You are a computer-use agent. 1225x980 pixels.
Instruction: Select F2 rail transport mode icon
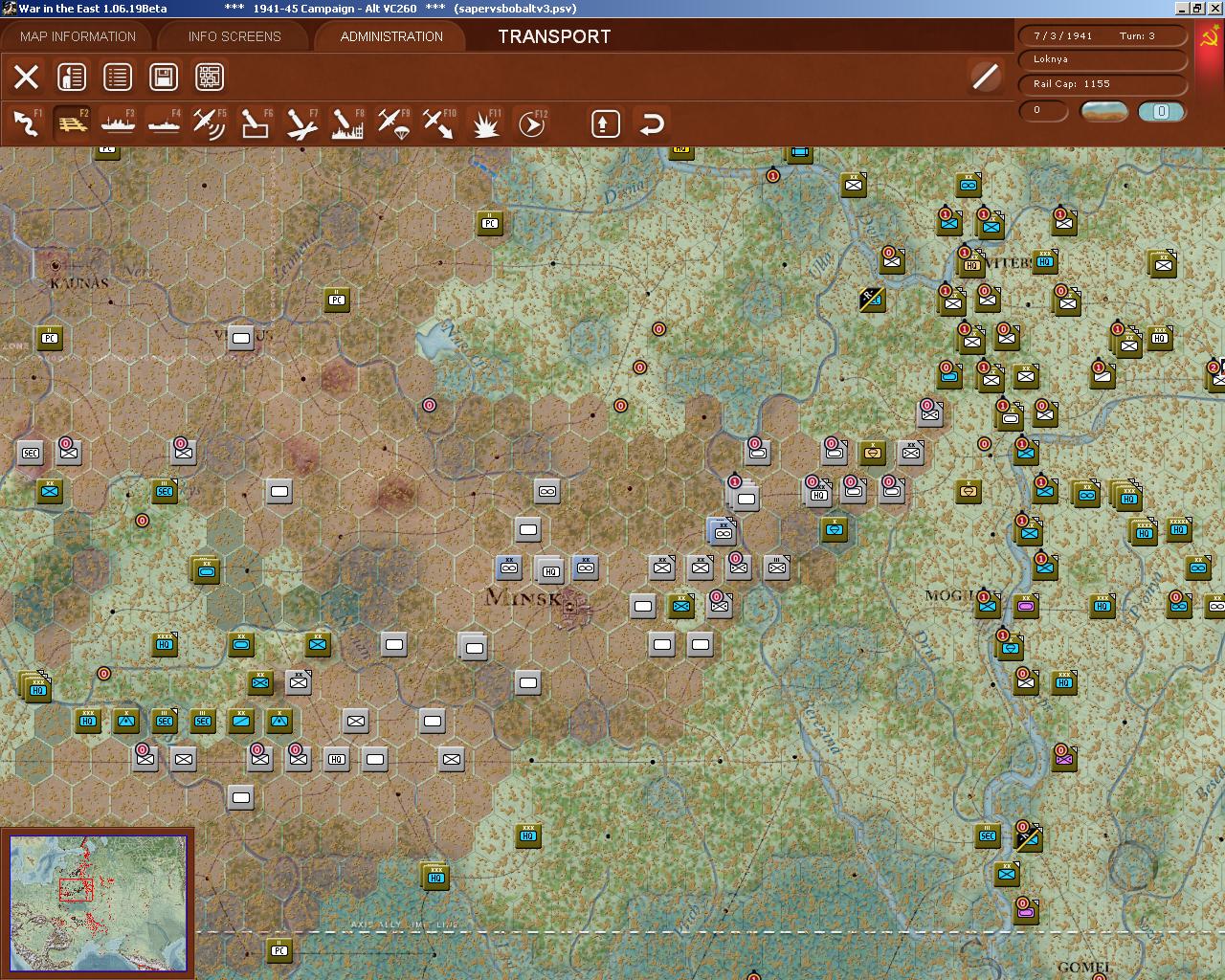point(73,123)
